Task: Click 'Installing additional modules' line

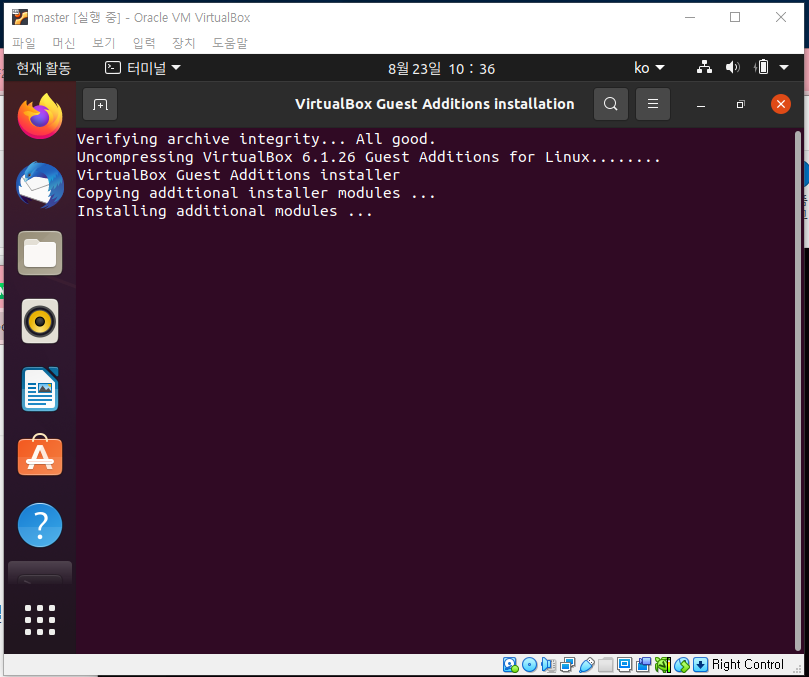Action: tap(225, 211)
